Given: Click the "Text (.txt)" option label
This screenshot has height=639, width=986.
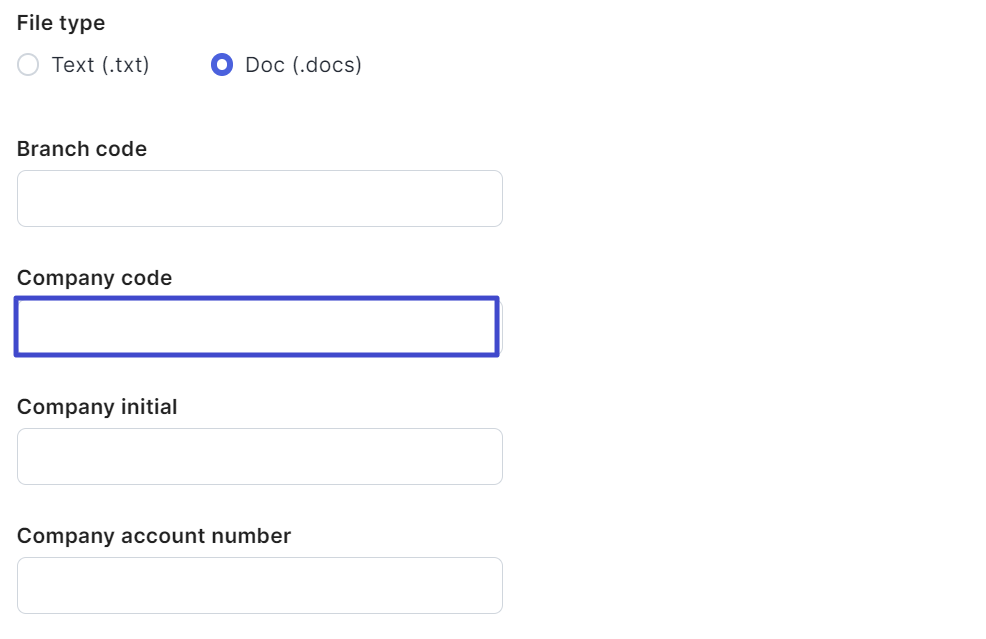Looking at the screenshot, I should point(100,65).
